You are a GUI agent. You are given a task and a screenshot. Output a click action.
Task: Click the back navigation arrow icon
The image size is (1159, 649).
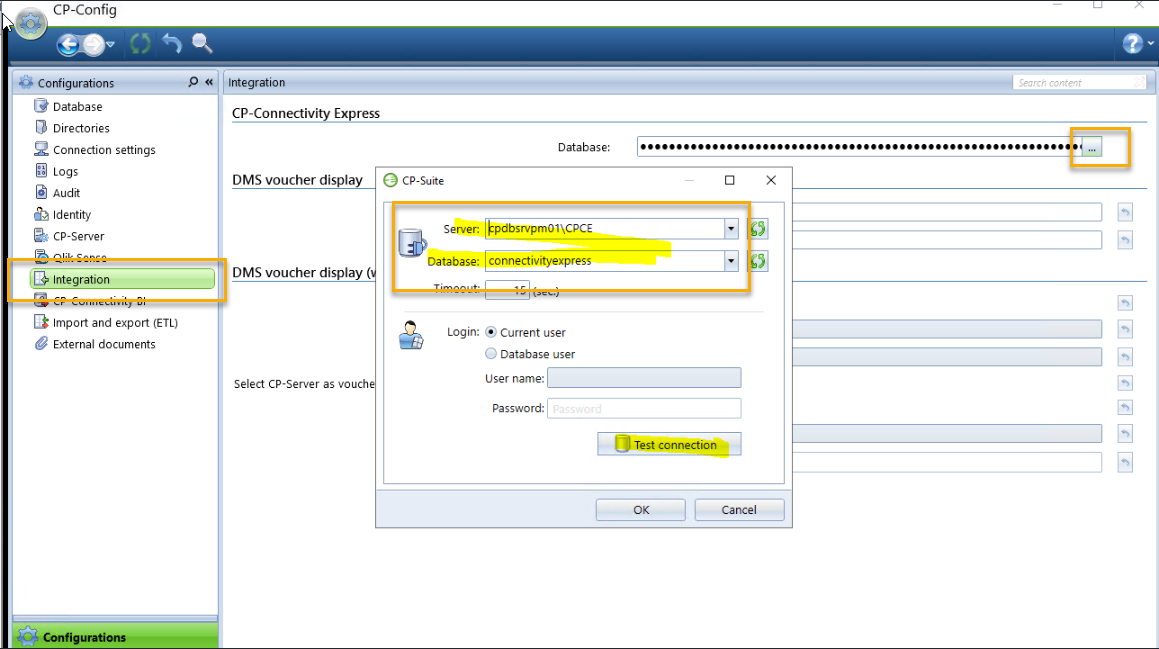point(68,44)
